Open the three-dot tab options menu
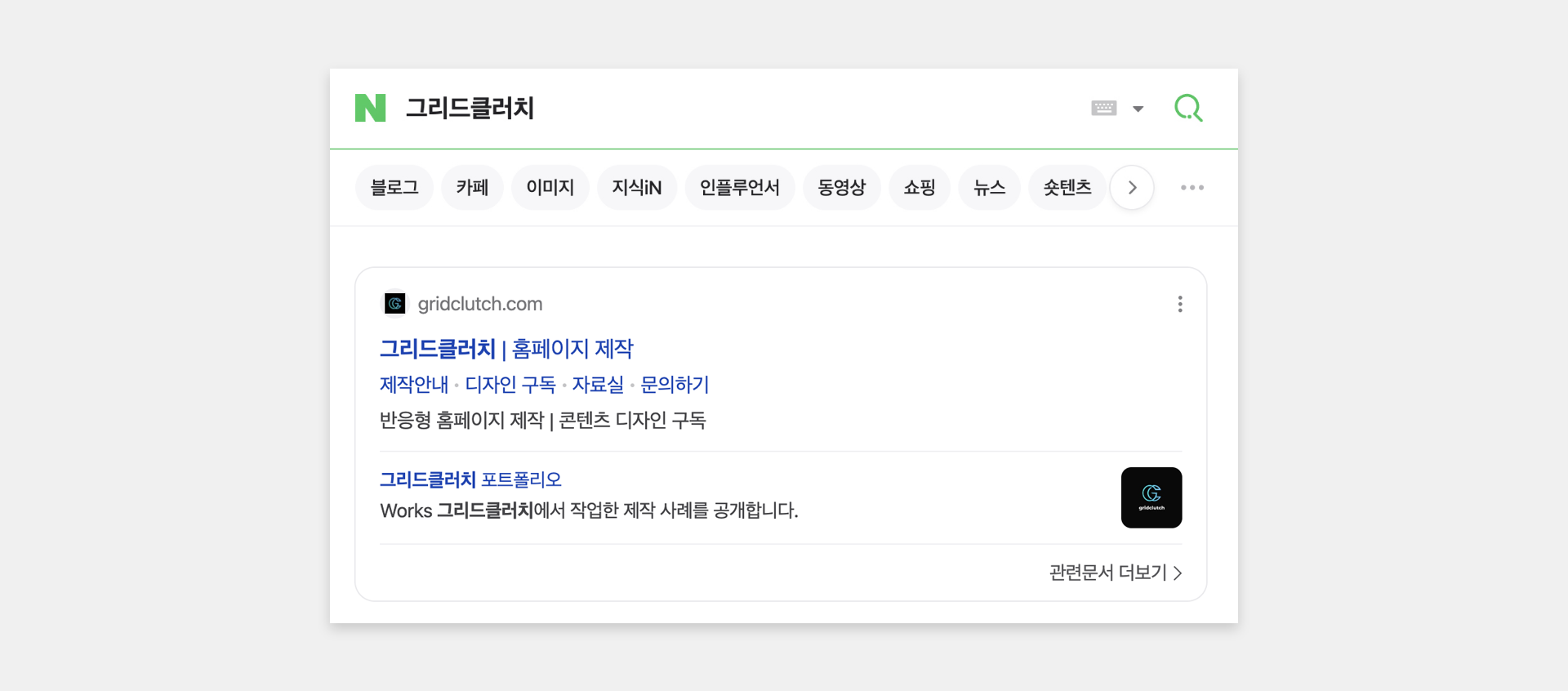This screenshot has height=691, width=1568. pos(1192,188)
